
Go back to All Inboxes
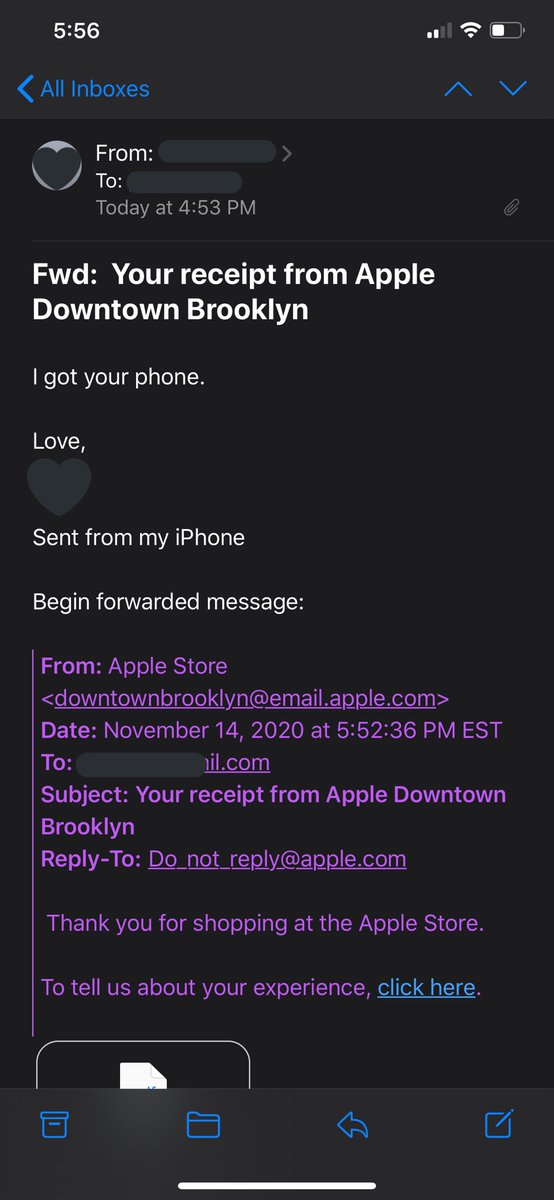83,89
